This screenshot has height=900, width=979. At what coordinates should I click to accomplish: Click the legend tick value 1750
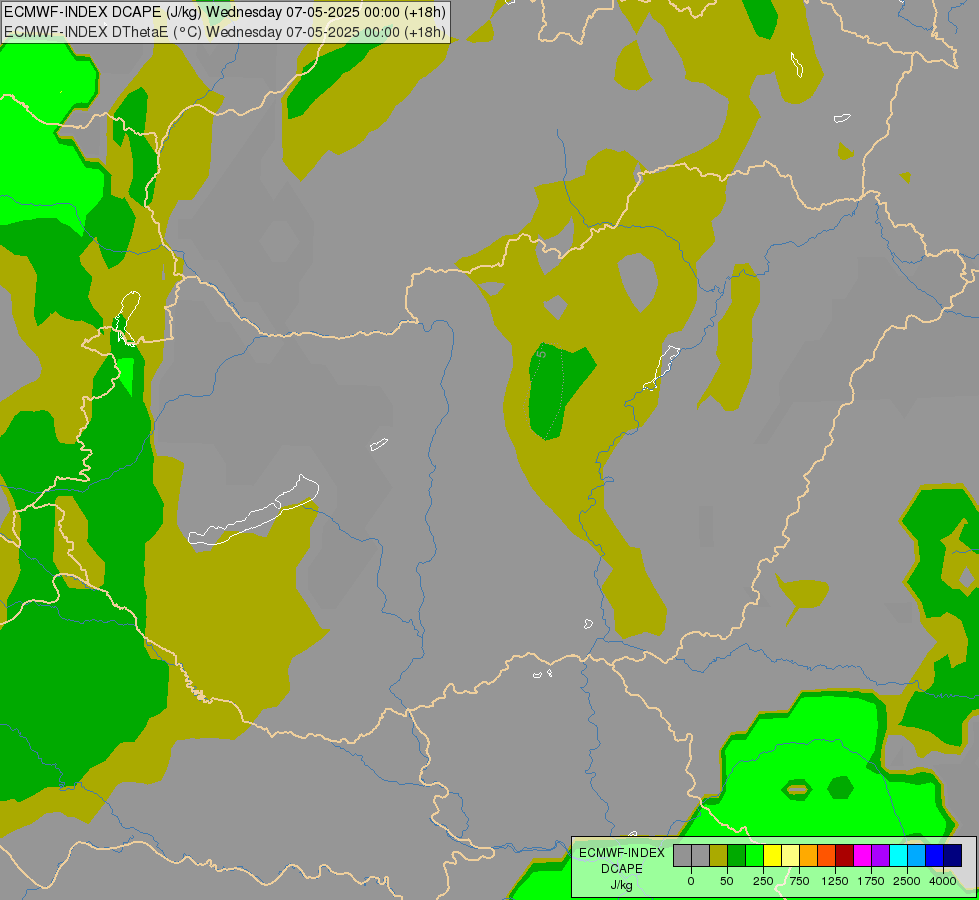(x=871, y=881)
